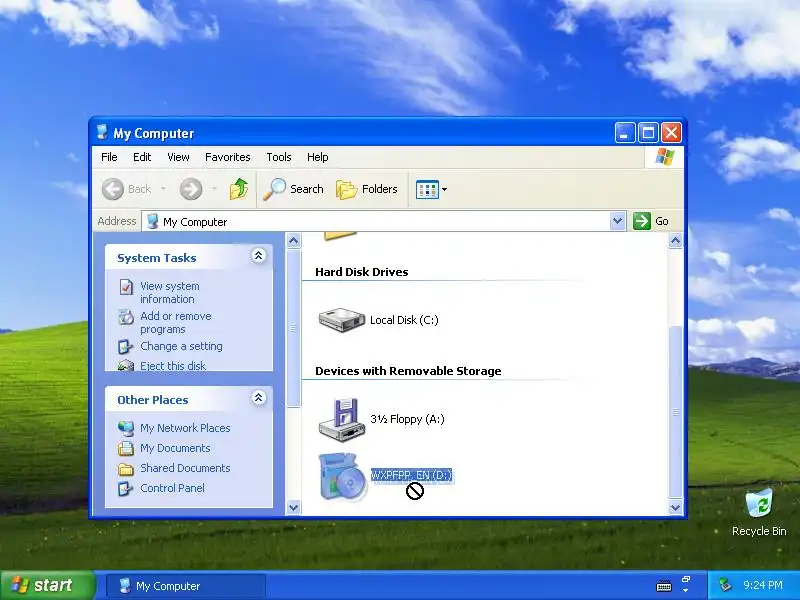Open the Help menu
The width and height of the screenshot is (800, 600).
[x=317, y=157]
